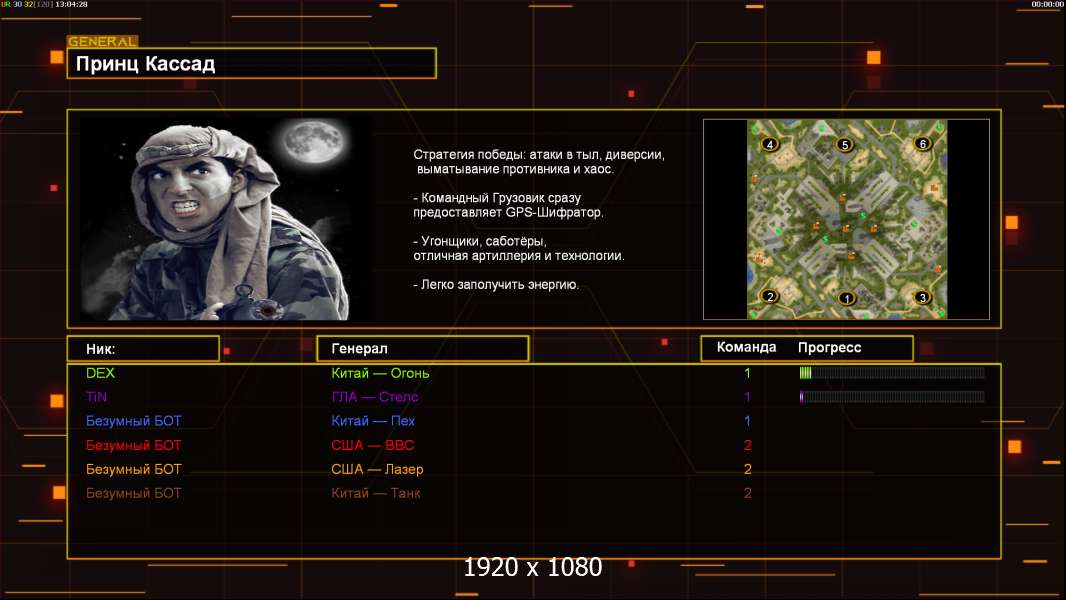Click start position 4 map marker
Image resolution: width=1066 pixels, height=600 pixels.
pos(769,144)
